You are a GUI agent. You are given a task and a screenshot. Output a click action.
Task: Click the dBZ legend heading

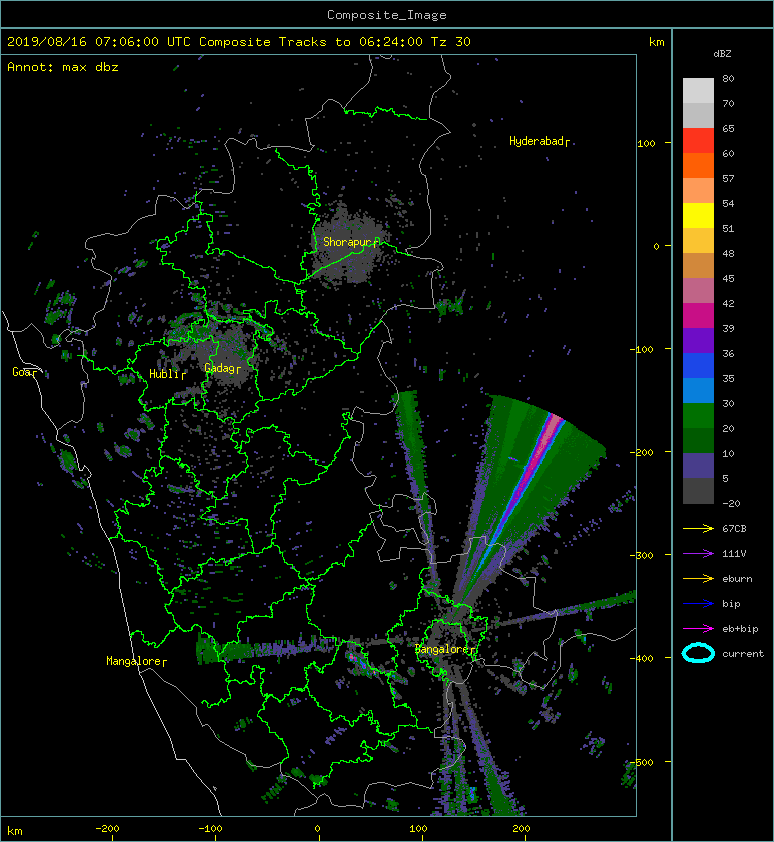coord(722,54)
